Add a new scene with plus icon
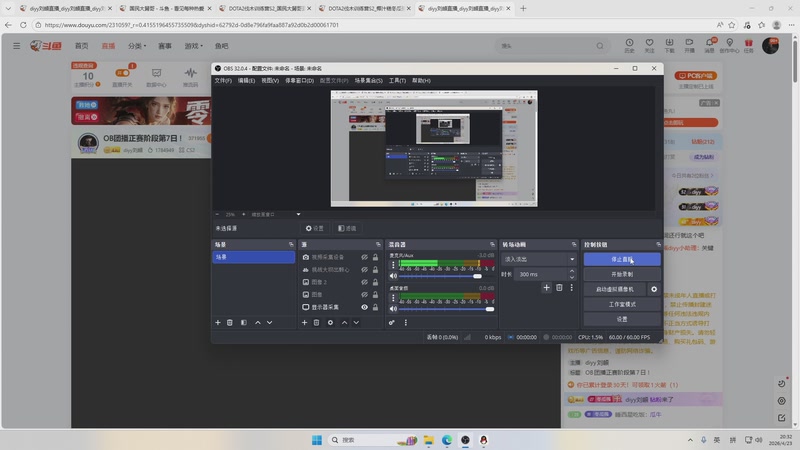The height and width of the screenshot is (450, 800). click(x=218, y=322)
